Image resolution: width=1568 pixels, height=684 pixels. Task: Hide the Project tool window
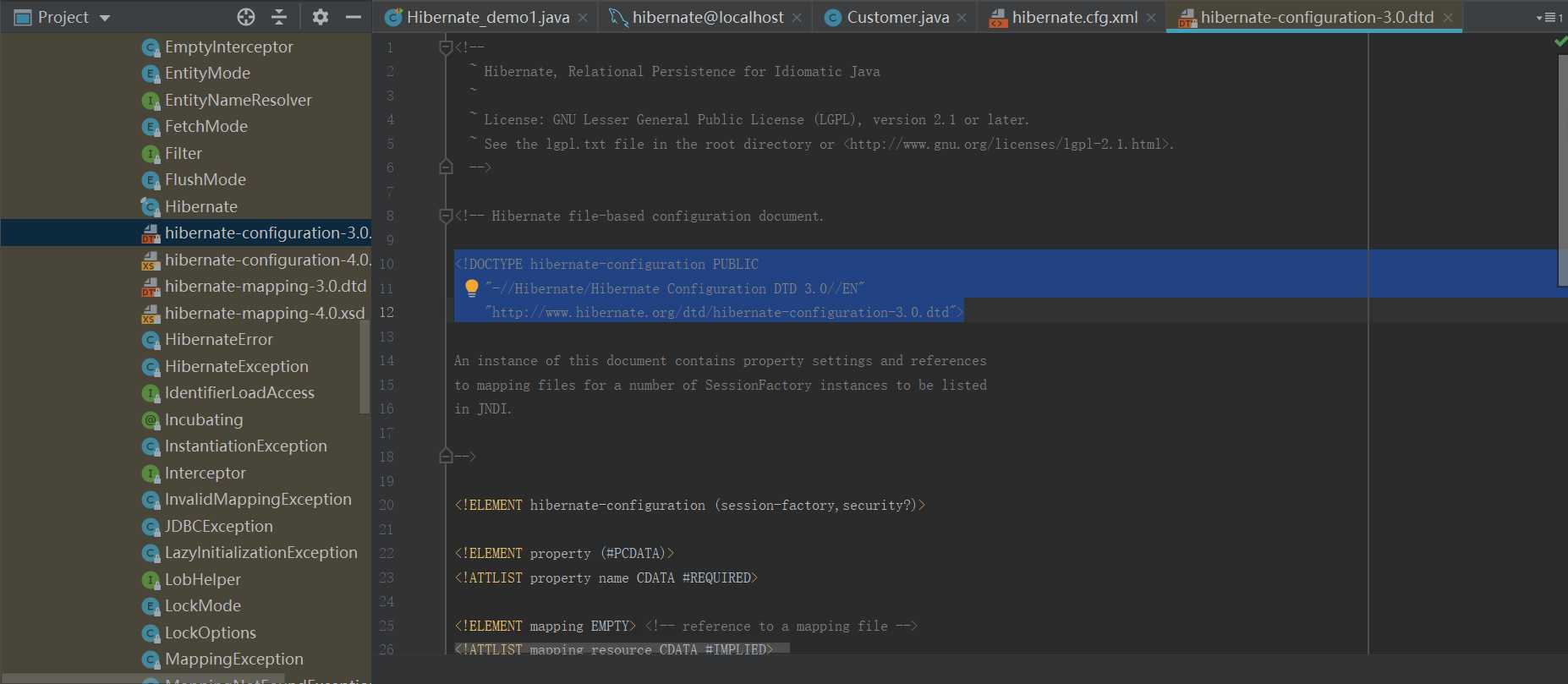(x=354, y=17)
